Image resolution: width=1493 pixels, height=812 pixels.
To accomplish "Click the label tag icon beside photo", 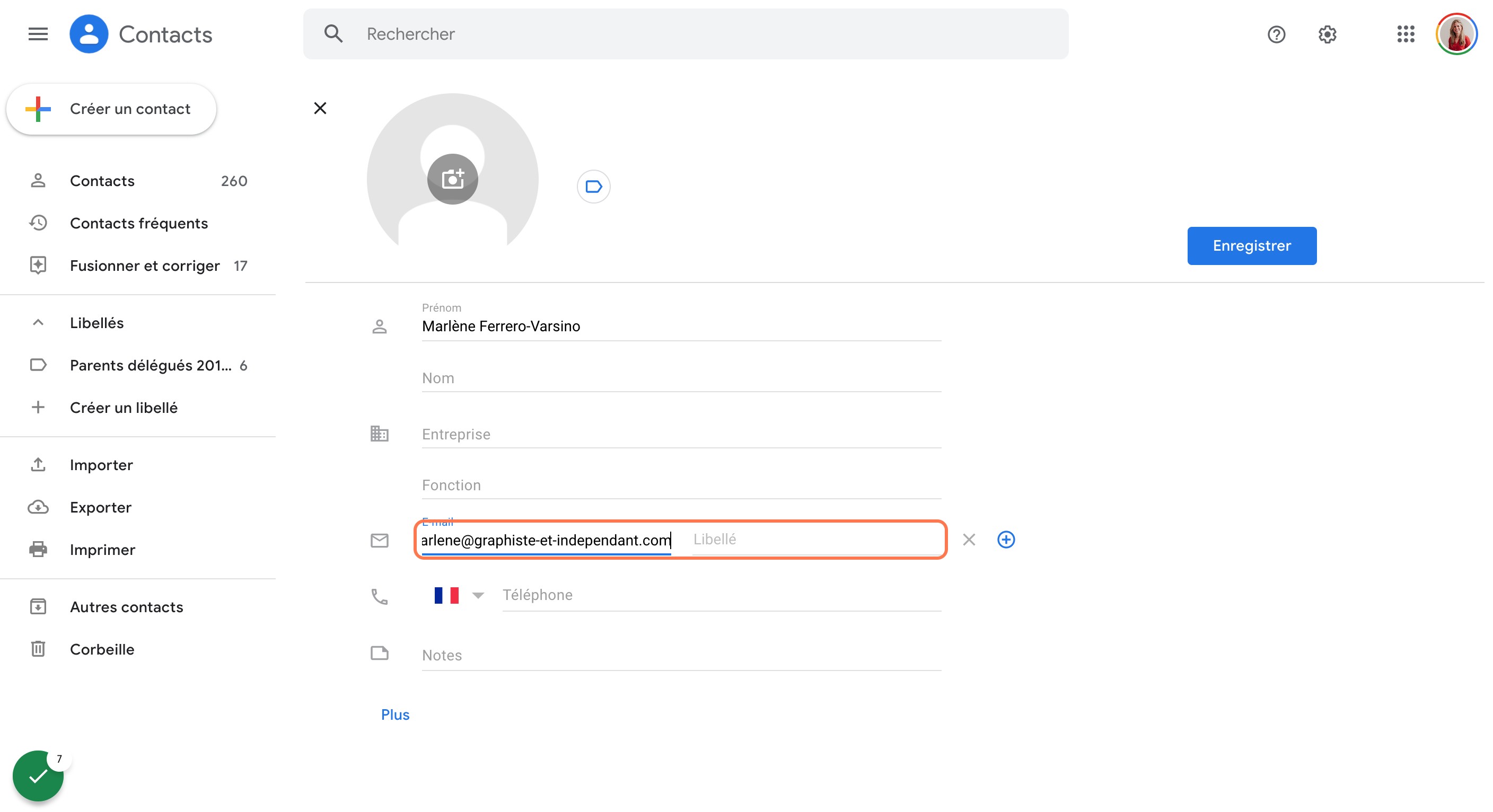I will tap(593, 187).
